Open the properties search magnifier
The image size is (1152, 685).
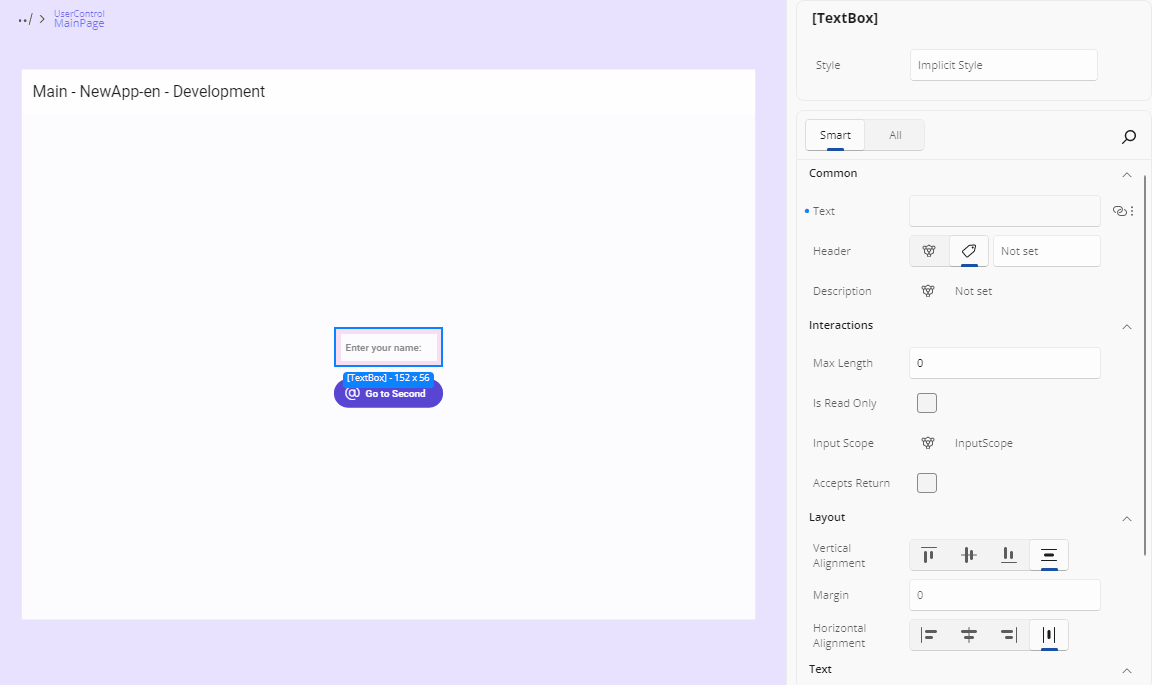point(1129,136)
